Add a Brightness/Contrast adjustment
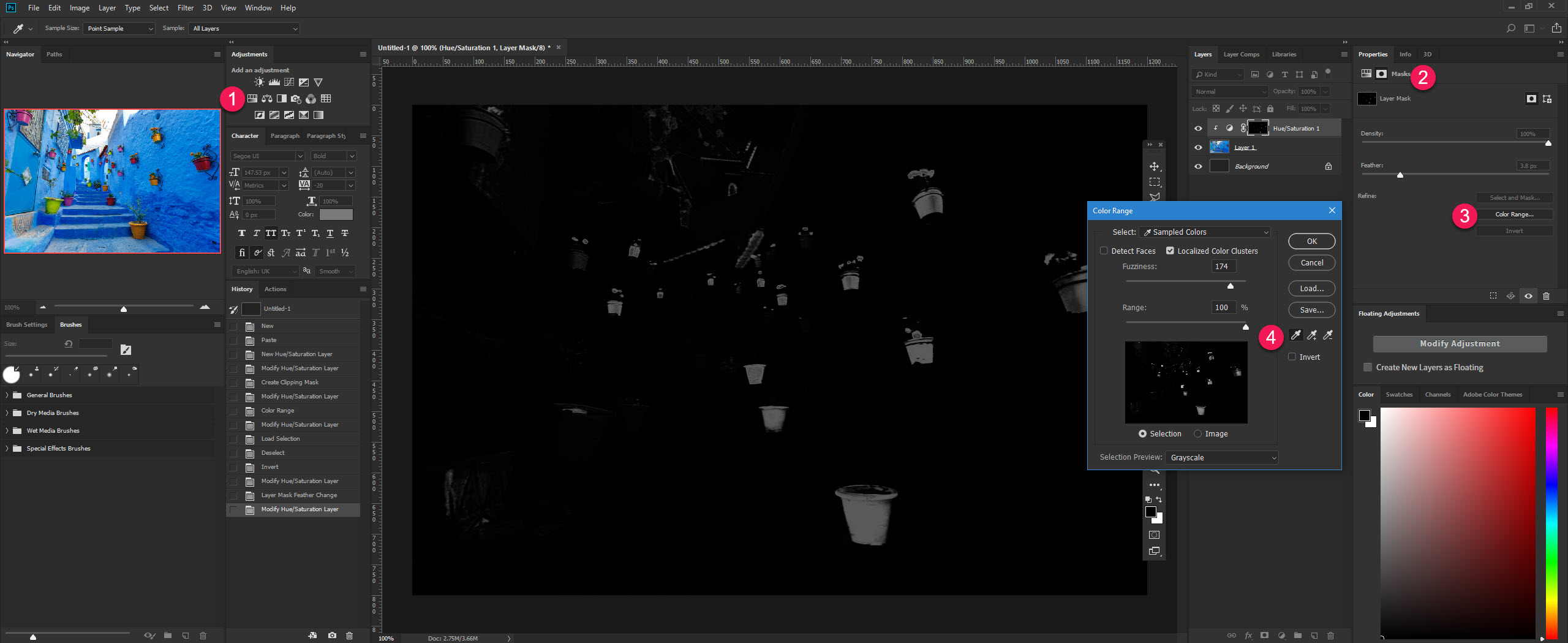Viewport: 1568px width, 643px height. click(260, 82)
